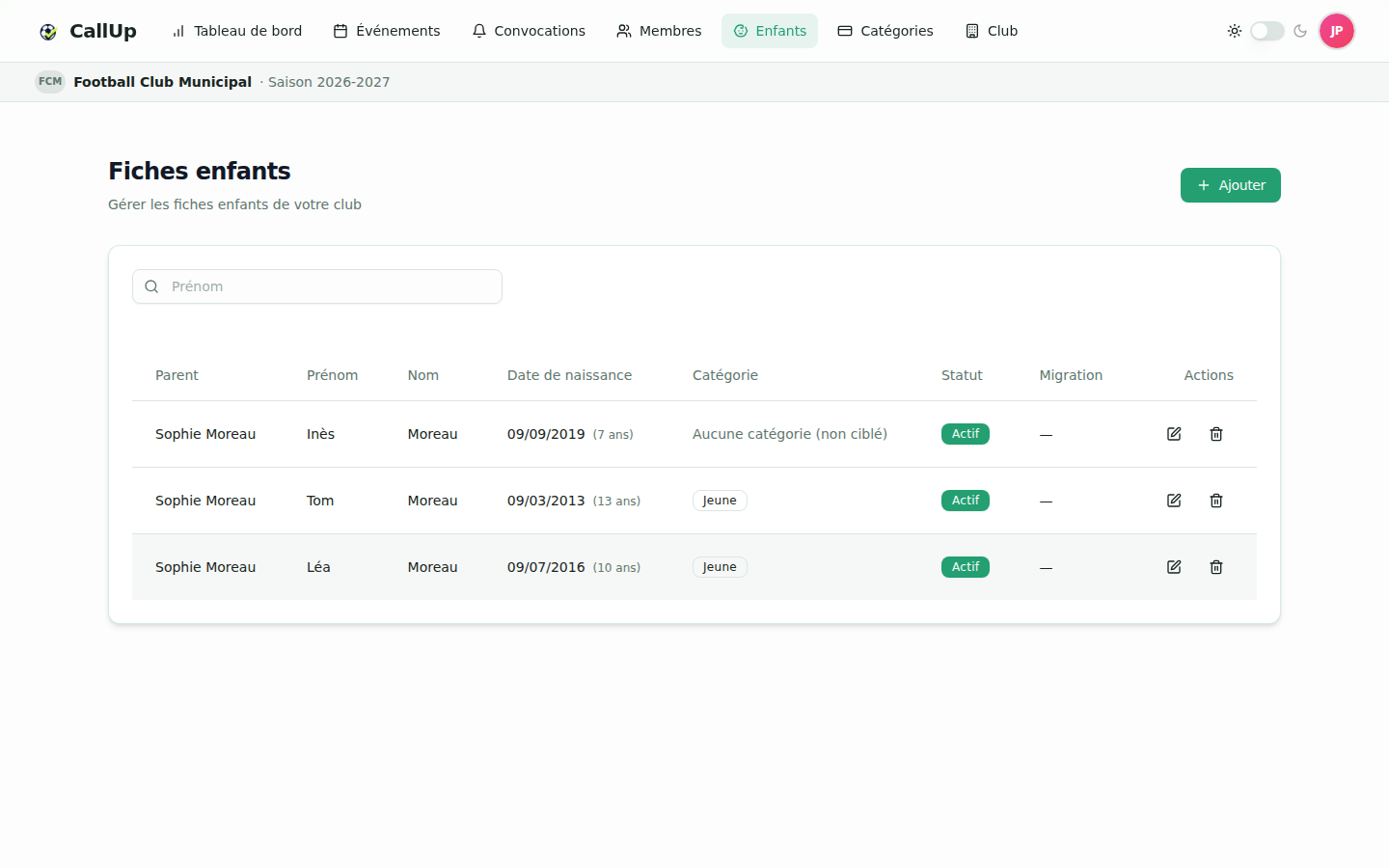This screenshot has width=1389, height=868.
Task: Click the Jeune category badge in Tom's row
Action: tap(720, 501)
